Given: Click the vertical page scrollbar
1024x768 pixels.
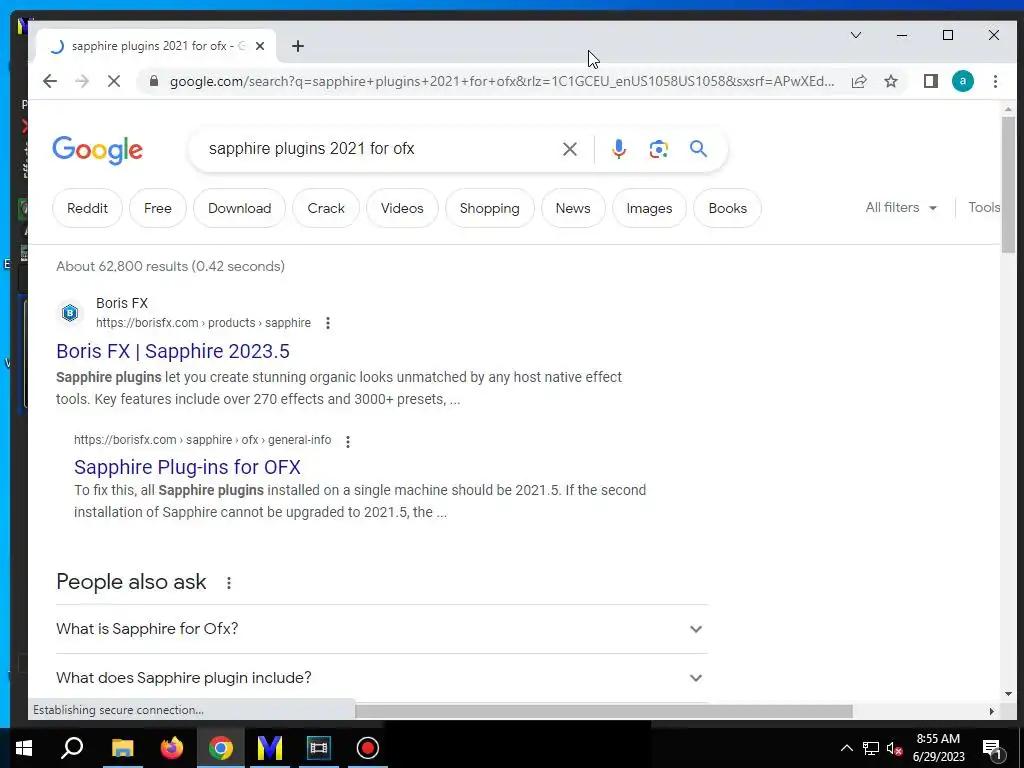Looking at the screenshot, I should click(1008, 185).
